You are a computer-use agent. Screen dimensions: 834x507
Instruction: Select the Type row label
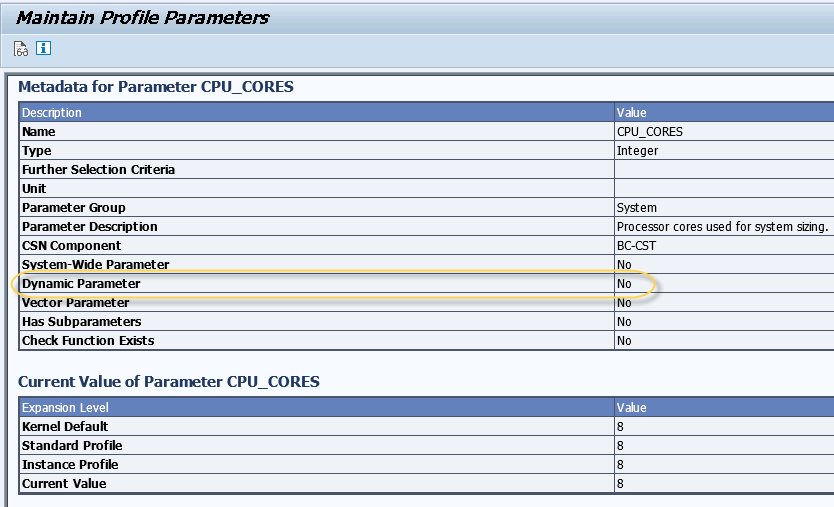[36, 151]
